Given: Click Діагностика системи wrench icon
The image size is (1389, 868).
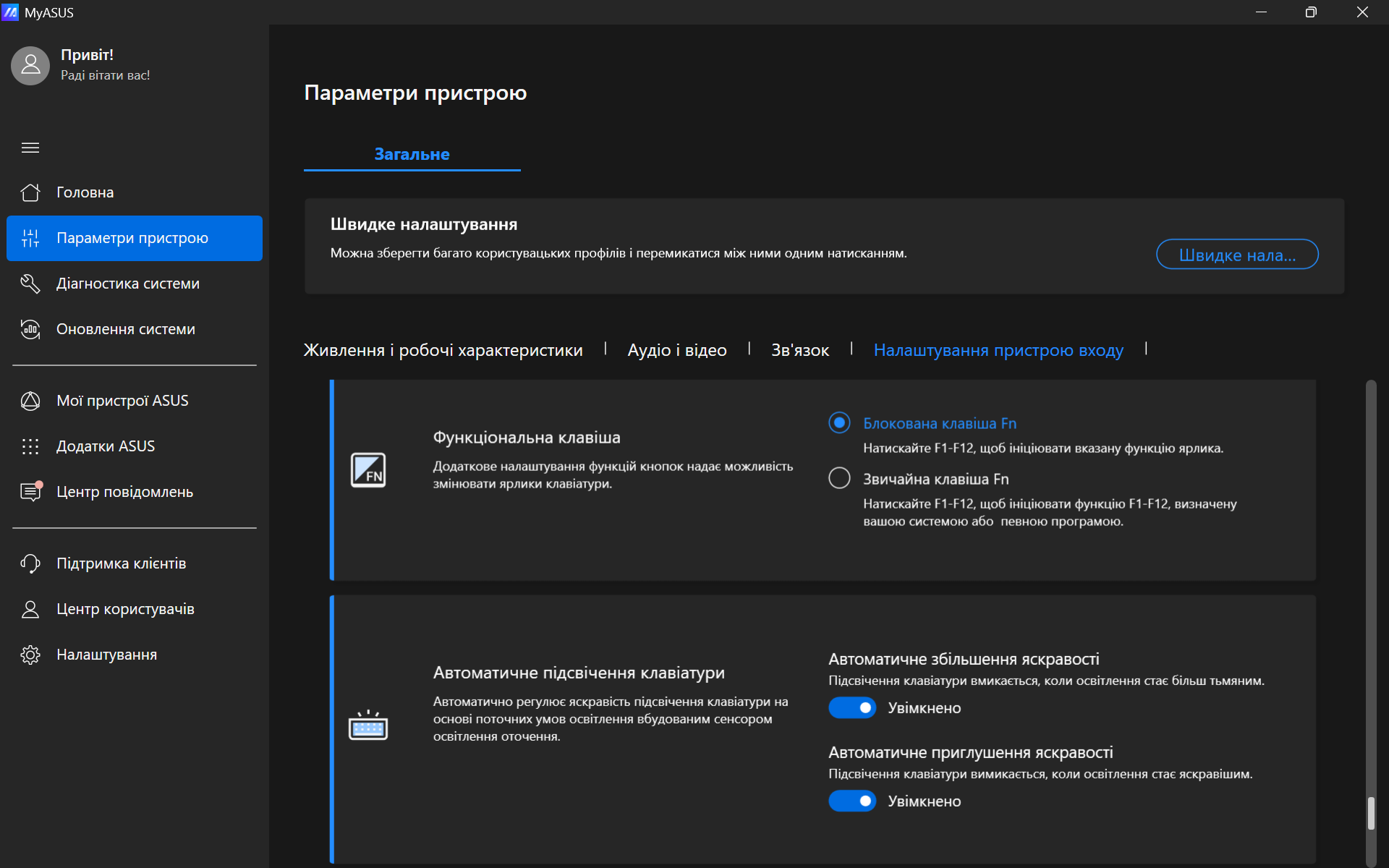Looking at the screenshot, I should (30, 284).
